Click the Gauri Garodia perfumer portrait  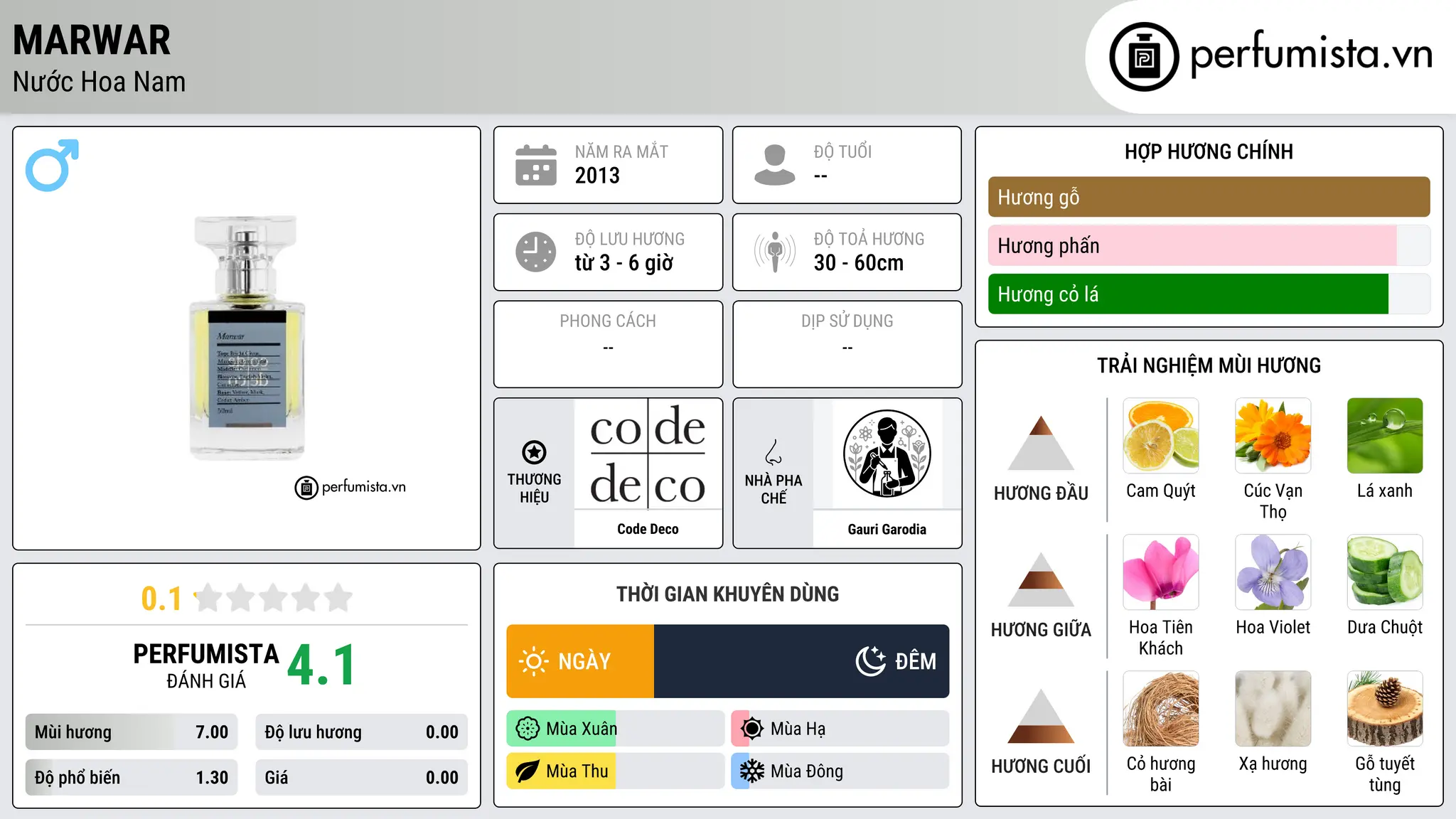[887, 454]
